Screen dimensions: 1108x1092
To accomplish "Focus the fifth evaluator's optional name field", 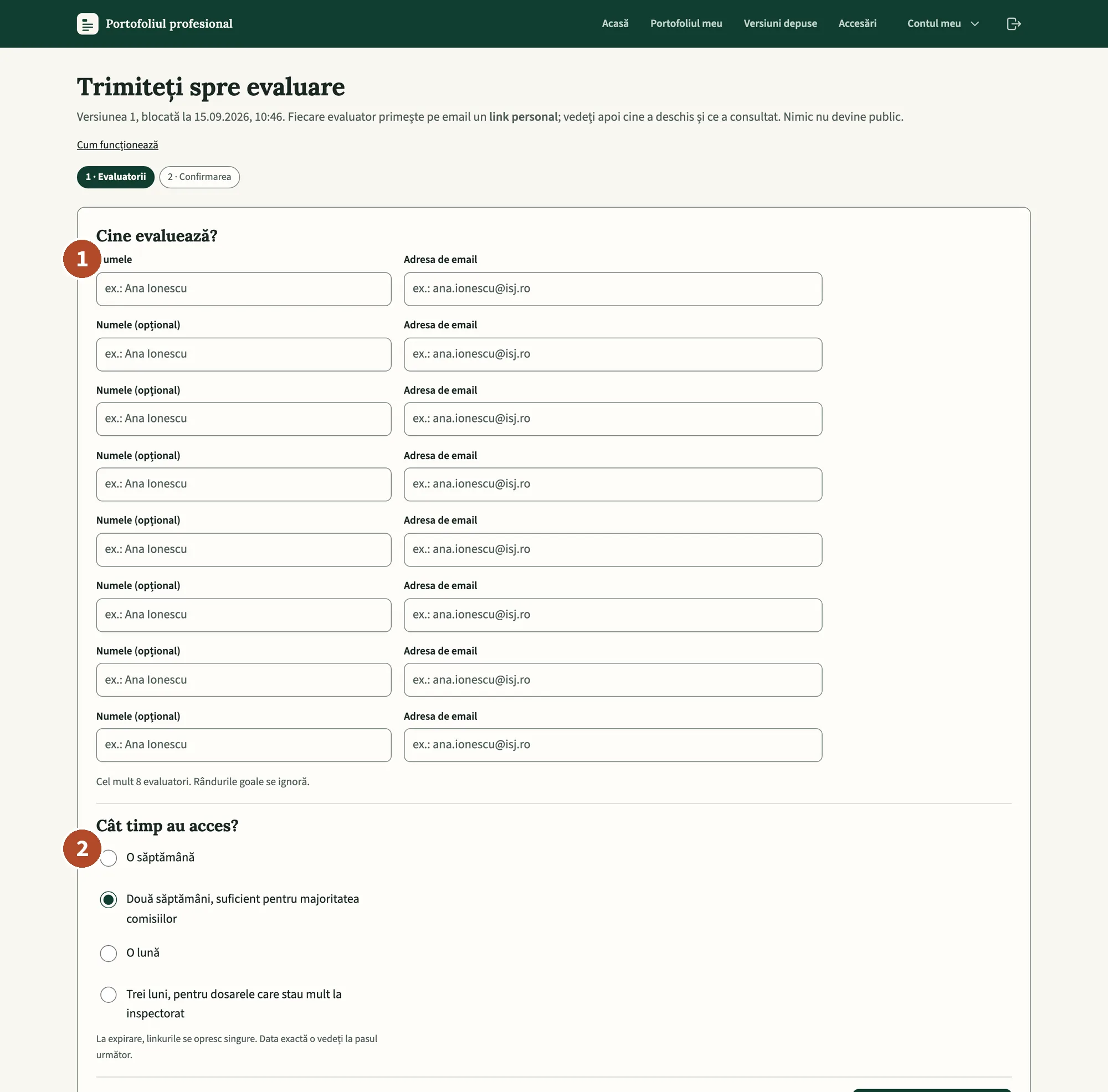I will [x=244, y=550].
